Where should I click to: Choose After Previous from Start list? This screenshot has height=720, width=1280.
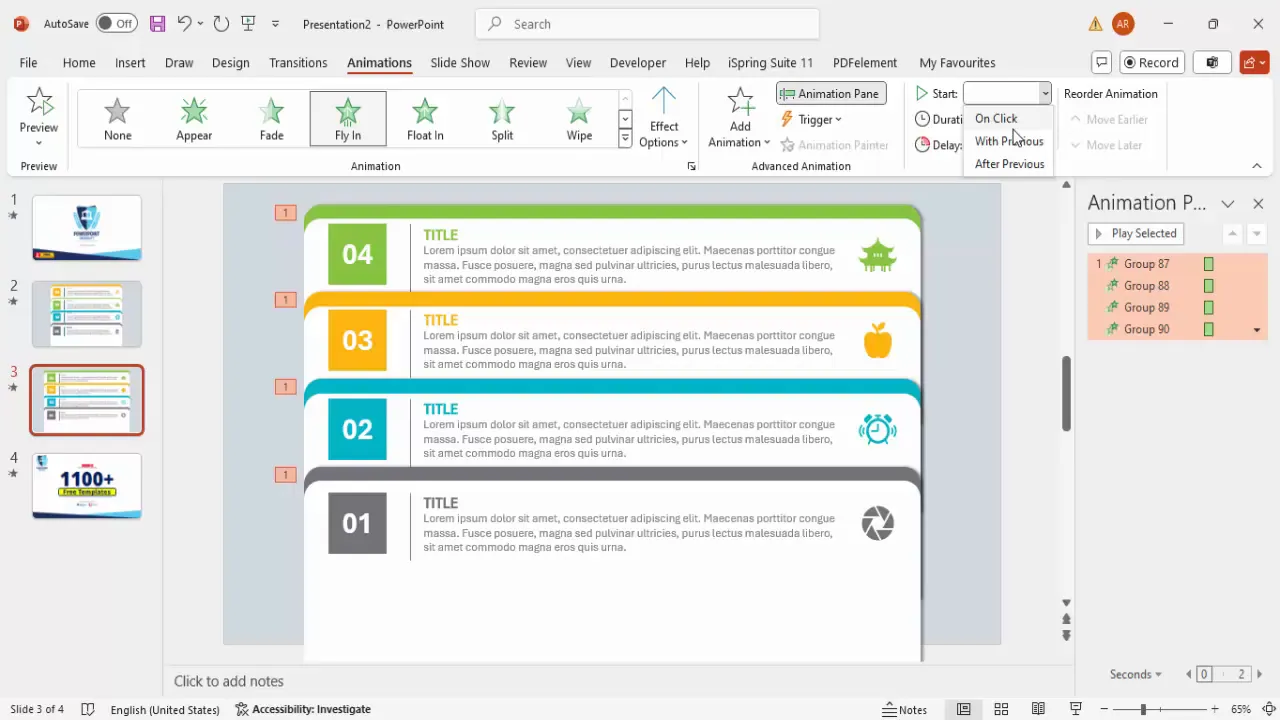[1008, 164]
